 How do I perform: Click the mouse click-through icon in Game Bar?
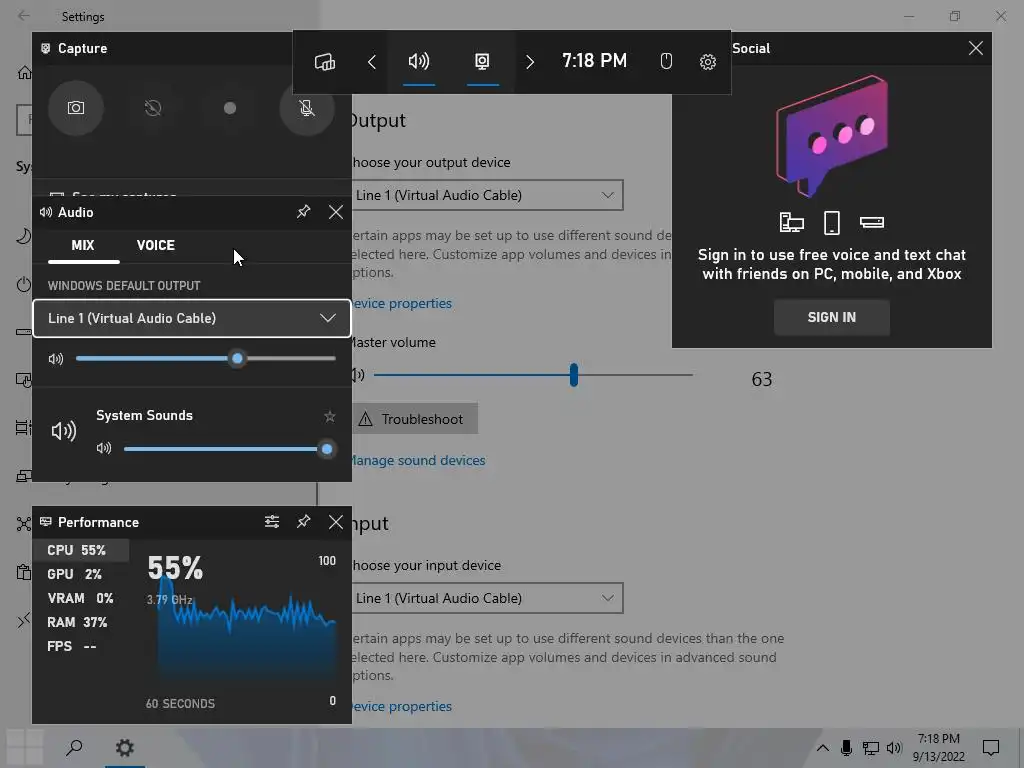(x=666, y=62)
